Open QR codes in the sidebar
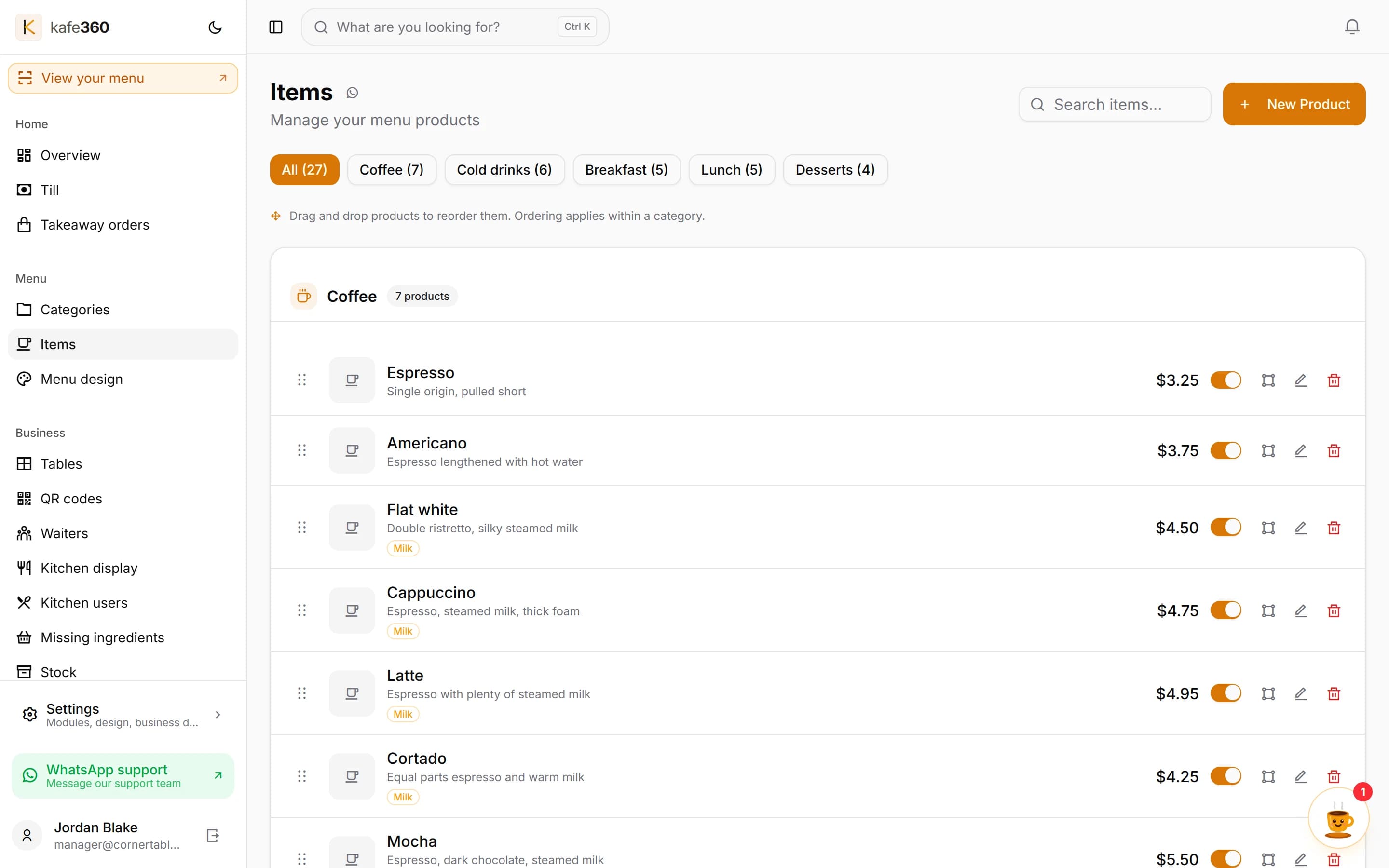This screenshot has height=868, width=1389. (x=123, y=499)
